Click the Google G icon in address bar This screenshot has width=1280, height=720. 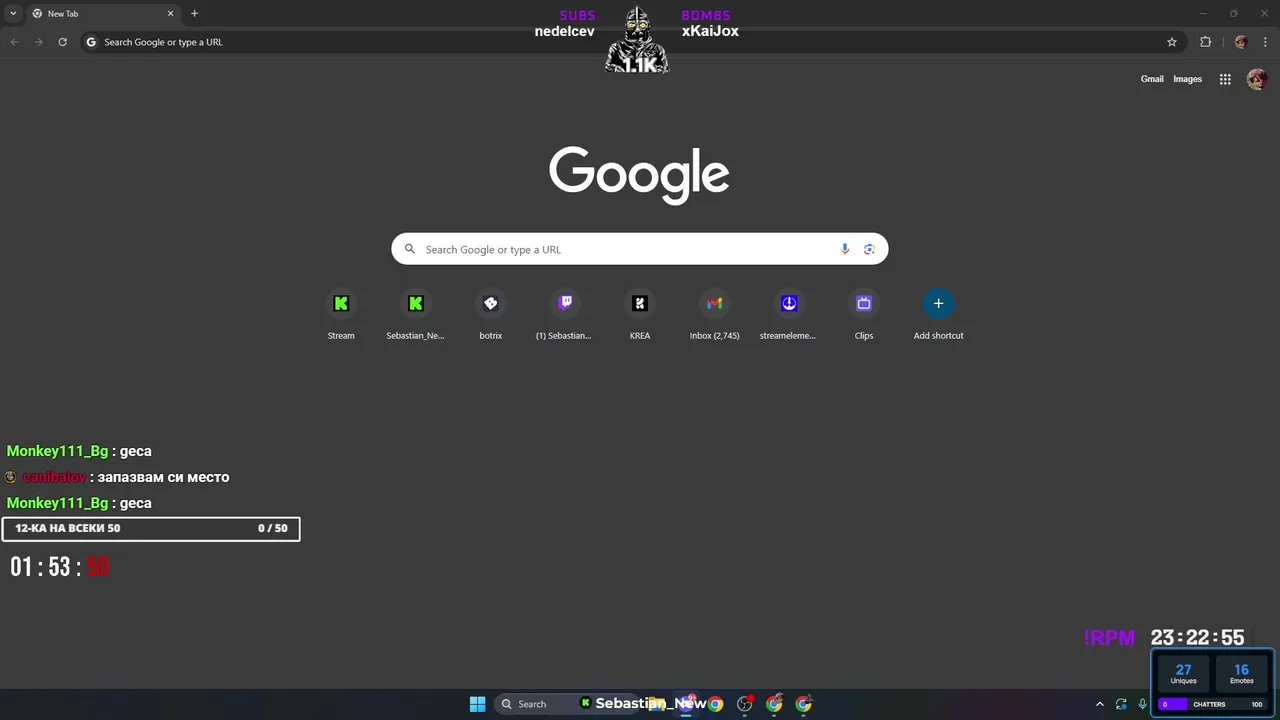(91, 42)
